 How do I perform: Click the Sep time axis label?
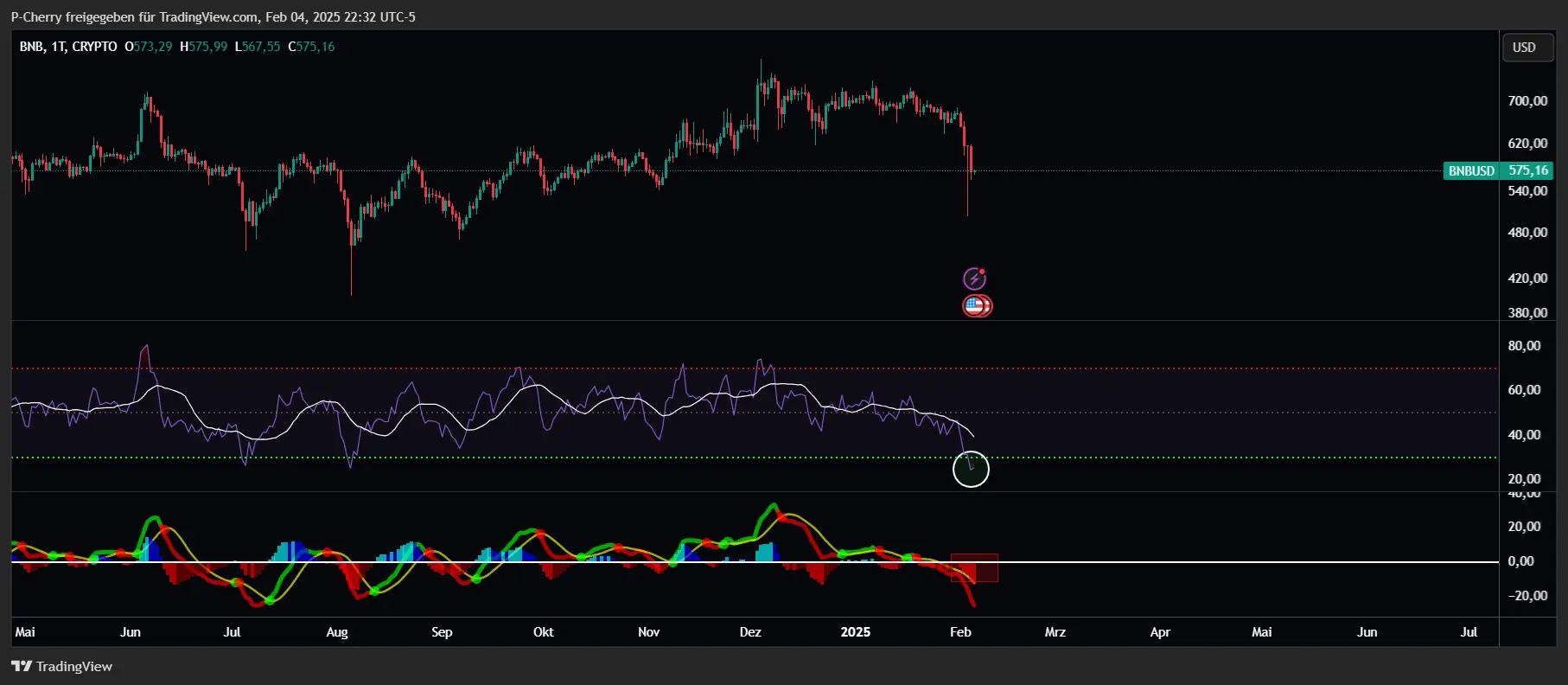click(x=442, y=632)
